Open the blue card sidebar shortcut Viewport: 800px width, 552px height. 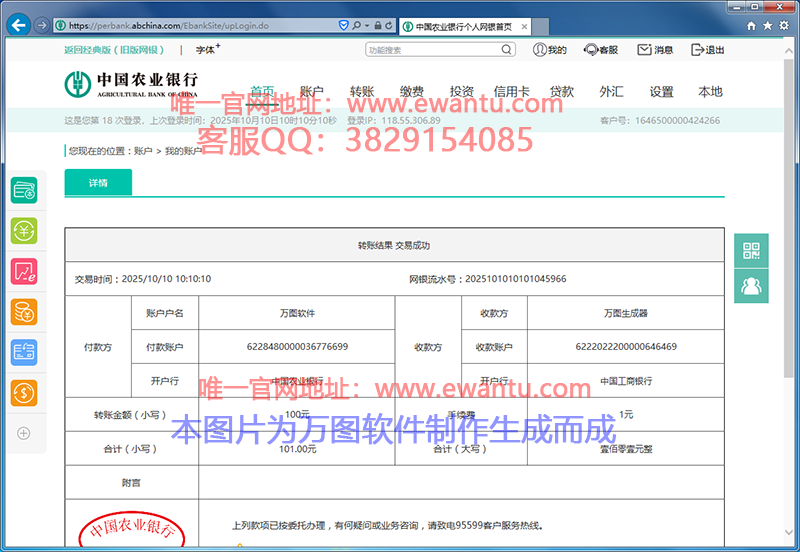point(24,352)
